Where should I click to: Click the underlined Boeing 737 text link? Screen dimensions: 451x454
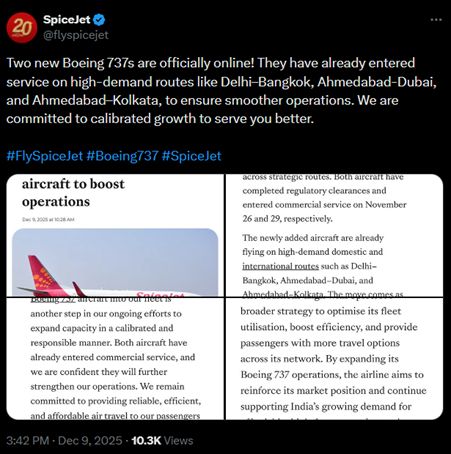(53, 300)
